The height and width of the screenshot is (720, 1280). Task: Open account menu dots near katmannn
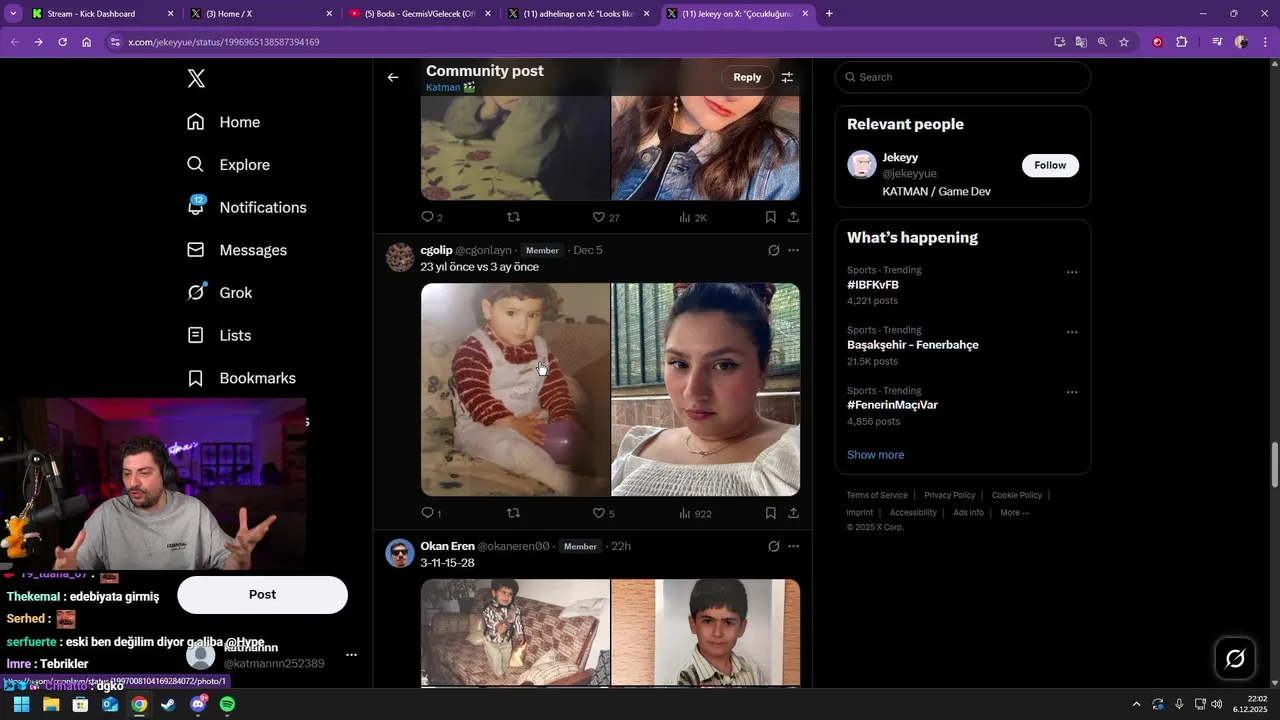click(x=351, y=655)
